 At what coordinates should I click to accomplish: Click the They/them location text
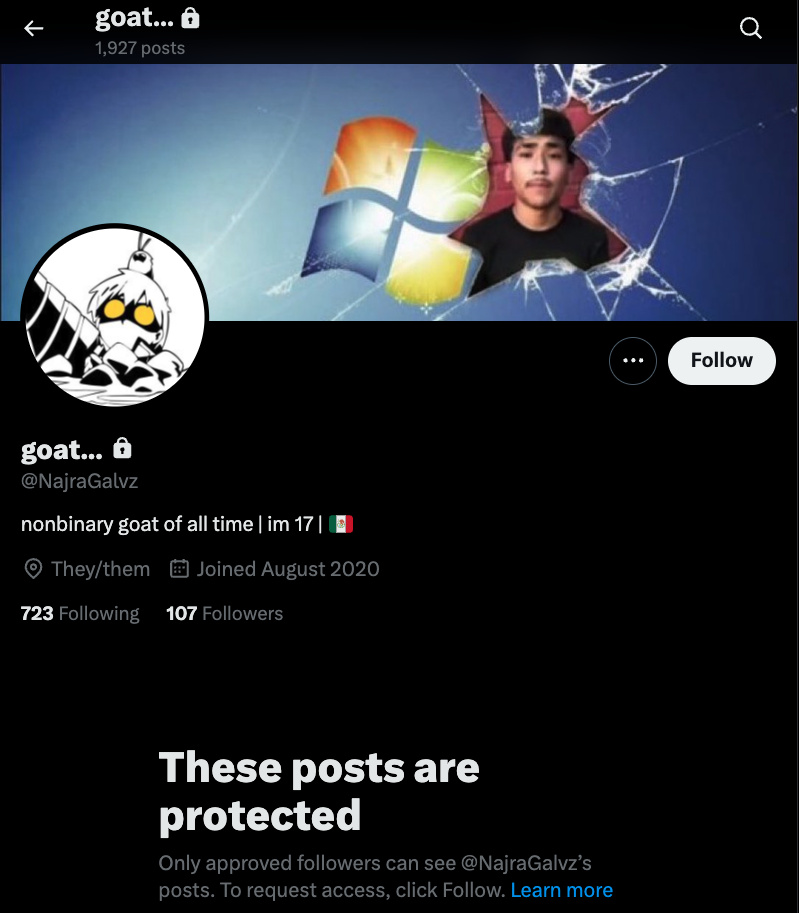pos(100,569)
